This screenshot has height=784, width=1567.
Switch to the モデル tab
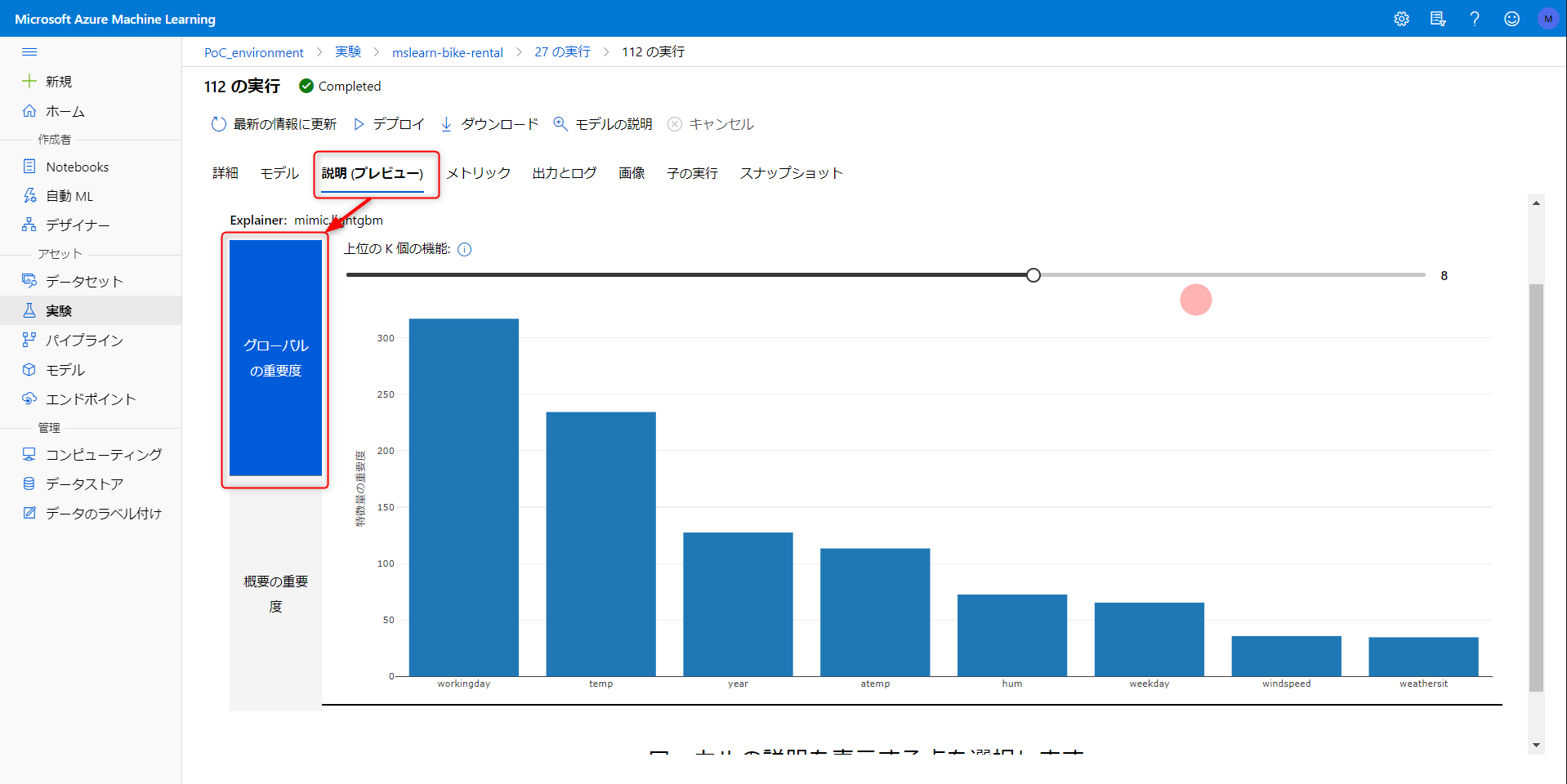[280, 173]
